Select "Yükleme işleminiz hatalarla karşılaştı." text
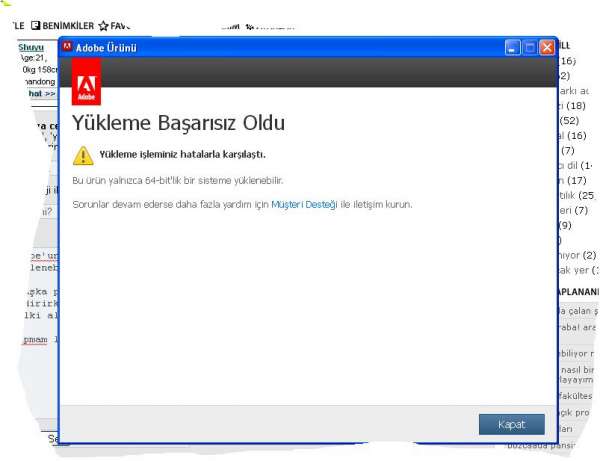This screenshot has height=461, width=600. pyautogui.click(x=183, y=155)
